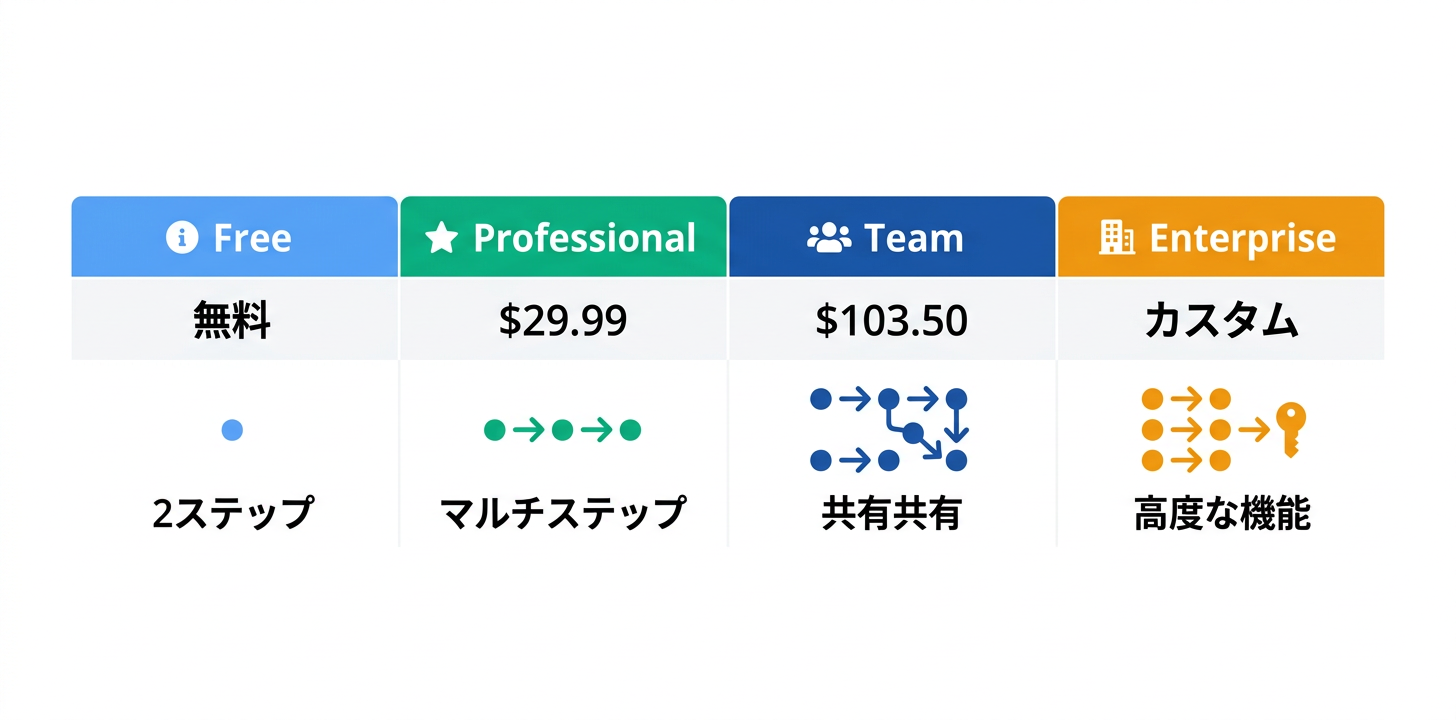Click the star icon beside Professional
The width and height of the screenshot is (1456, 720).
tap(441, 238)
